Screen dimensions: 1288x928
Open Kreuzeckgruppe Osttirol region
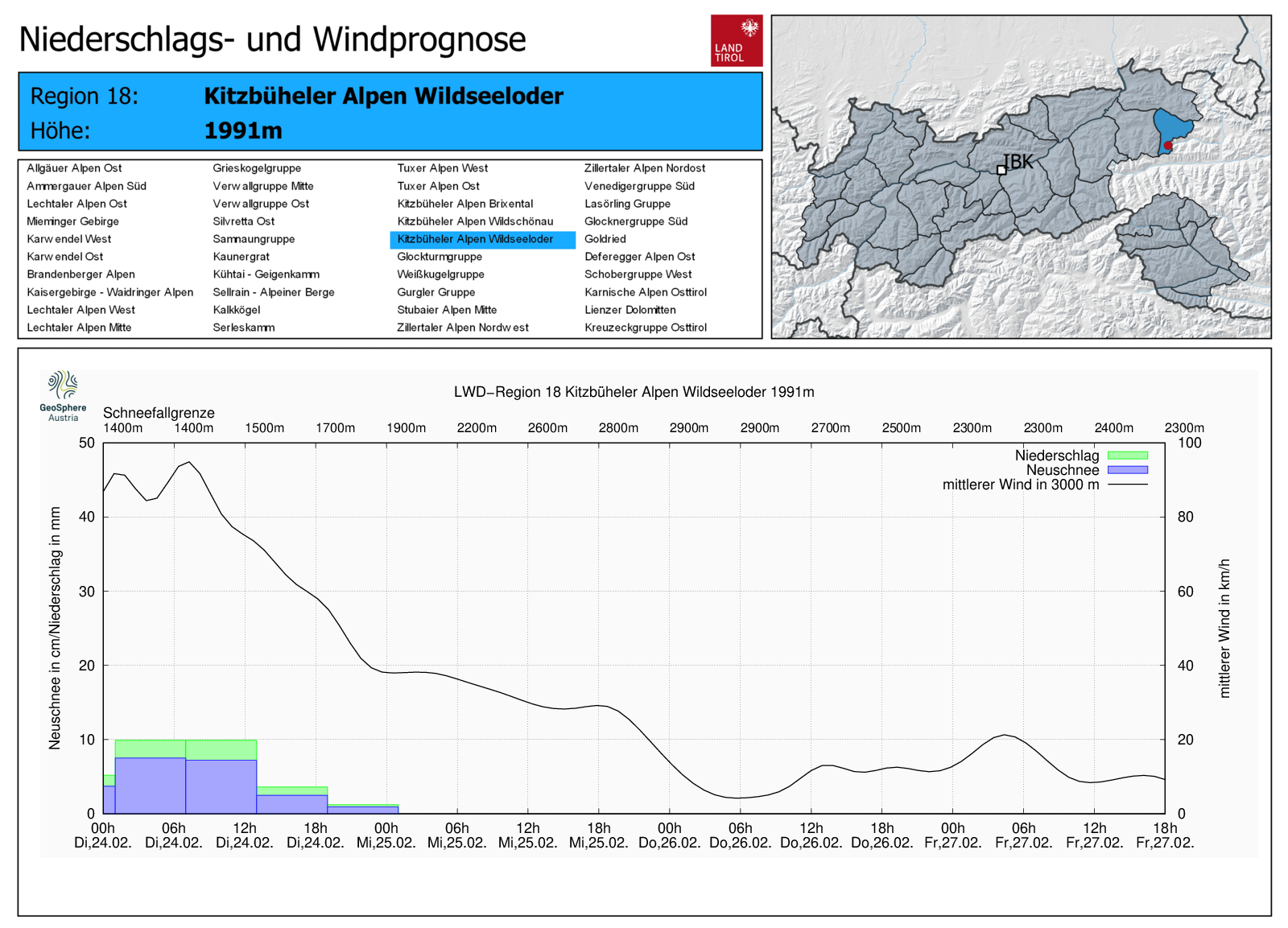click(x=646, y=328)
